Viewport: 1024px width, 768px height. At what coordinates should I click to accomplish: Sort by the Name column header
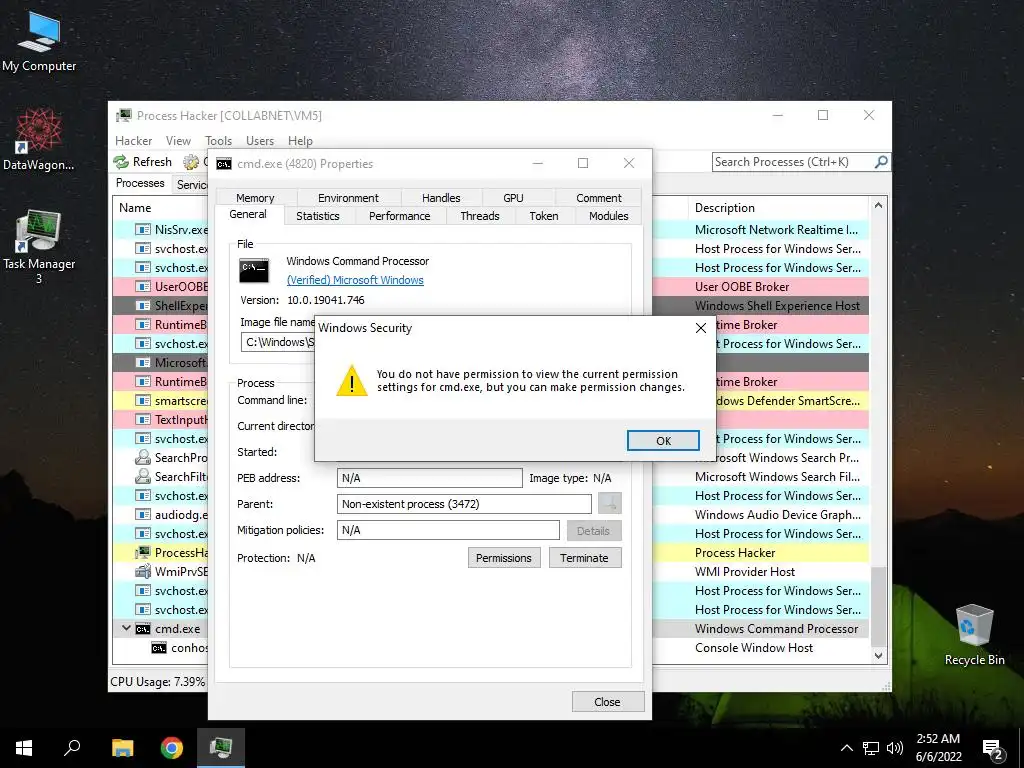tap(160, 208)
